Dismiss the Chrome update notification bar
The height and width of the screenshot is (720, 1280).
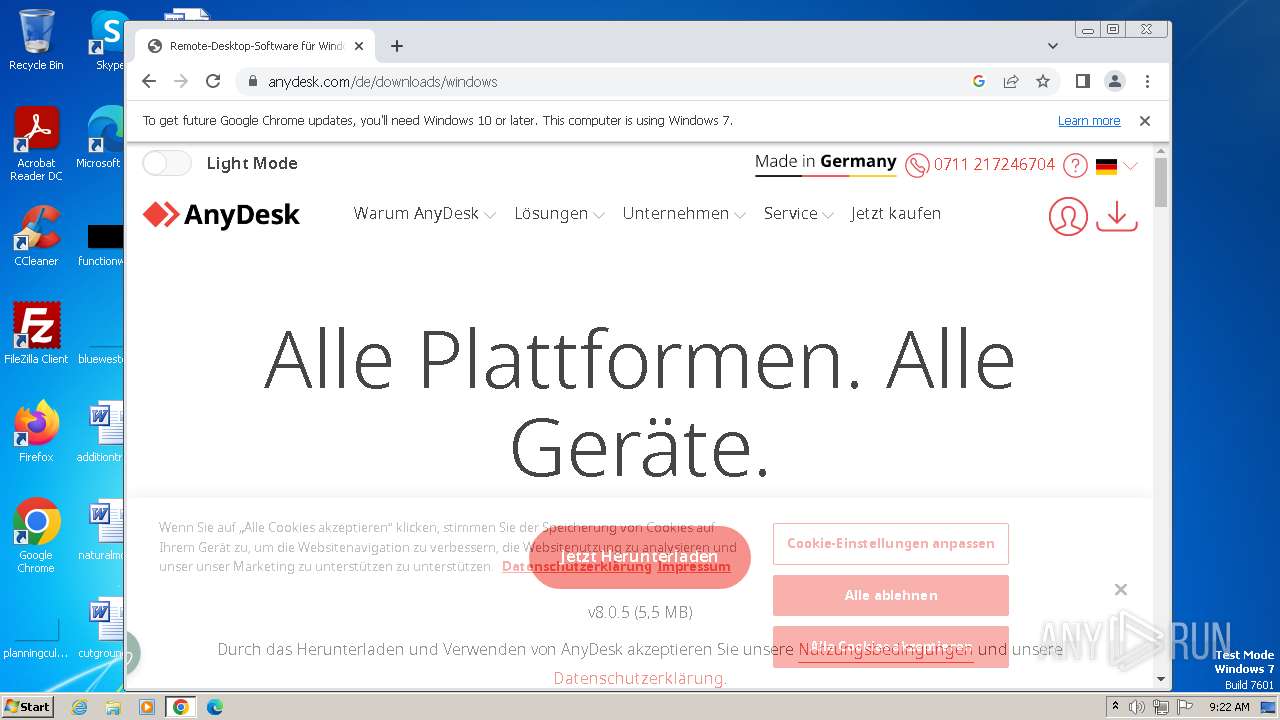pos(1145,121)
